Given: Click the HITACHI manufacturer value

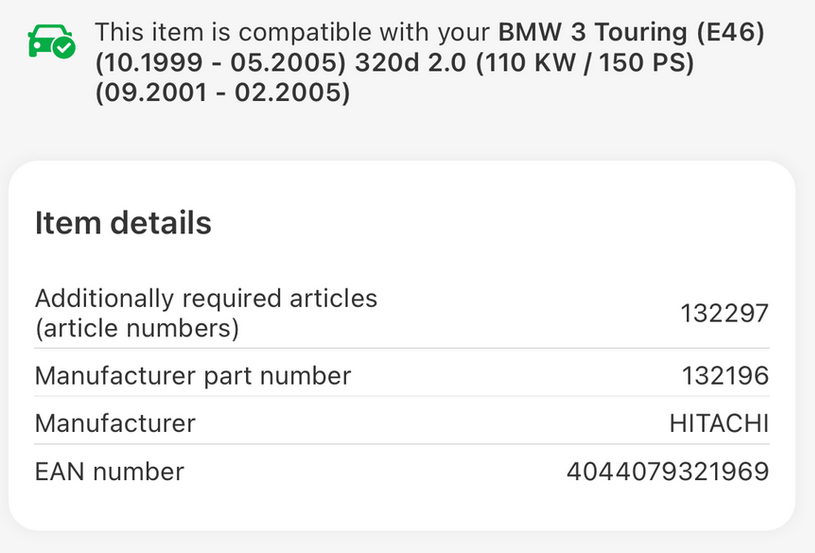Looking at the screenshot, I should point(718,423).
